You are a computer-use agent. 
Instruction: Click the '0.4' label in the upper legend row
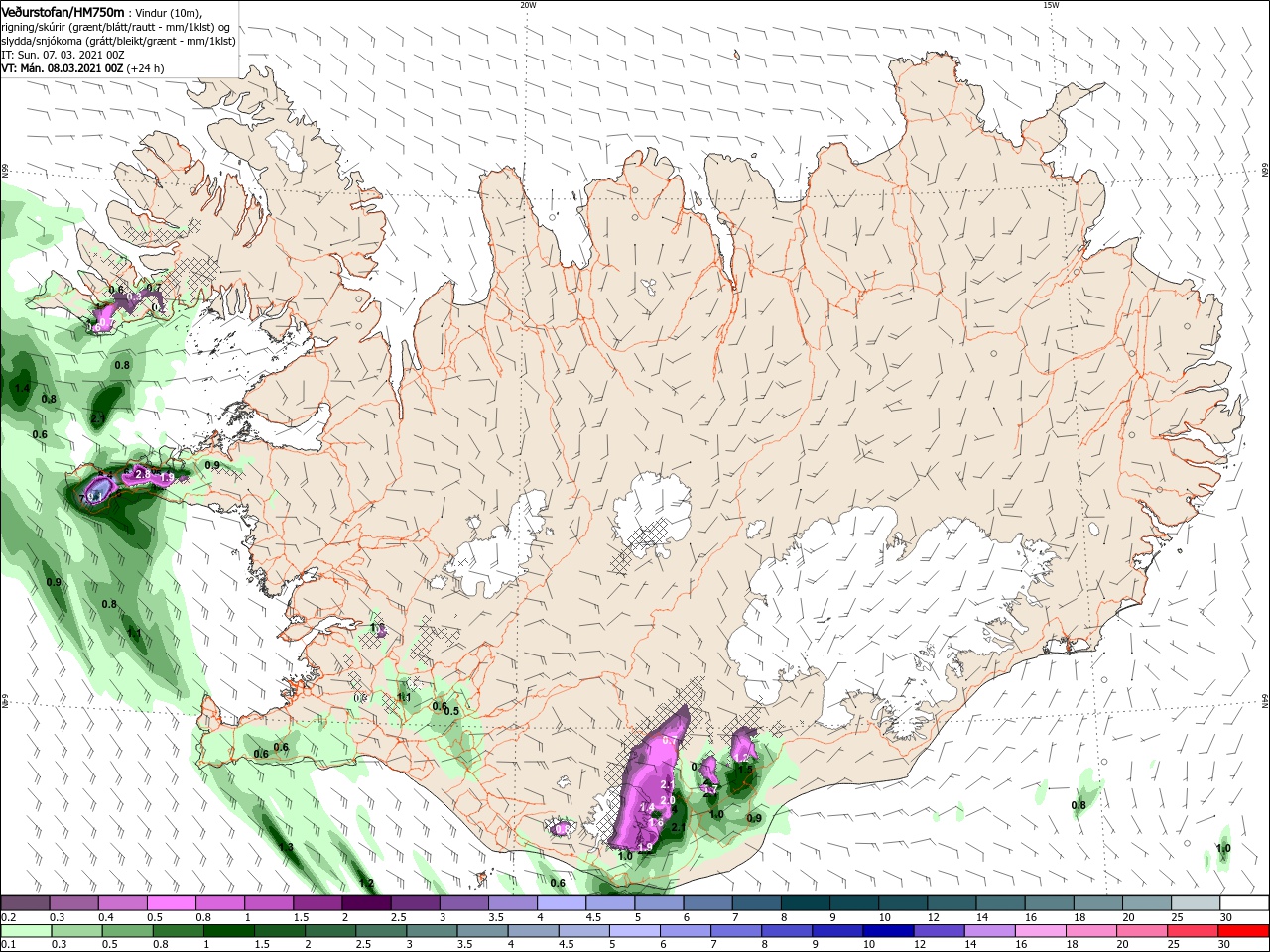pos(105,917)
